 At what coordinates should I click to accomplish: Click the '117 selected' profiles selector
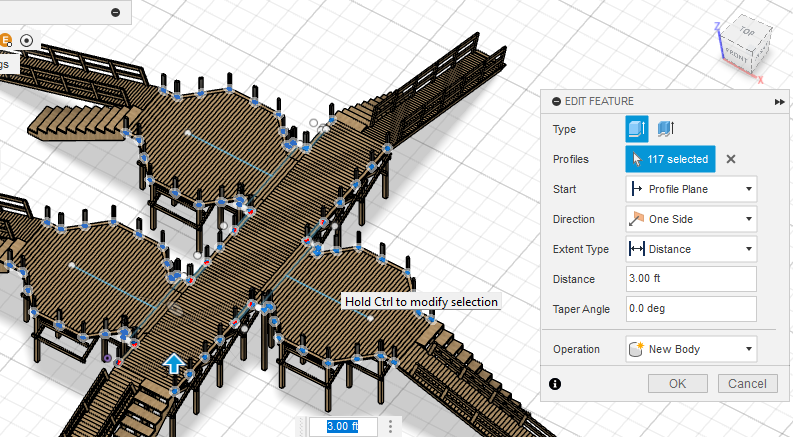[670, 159]
